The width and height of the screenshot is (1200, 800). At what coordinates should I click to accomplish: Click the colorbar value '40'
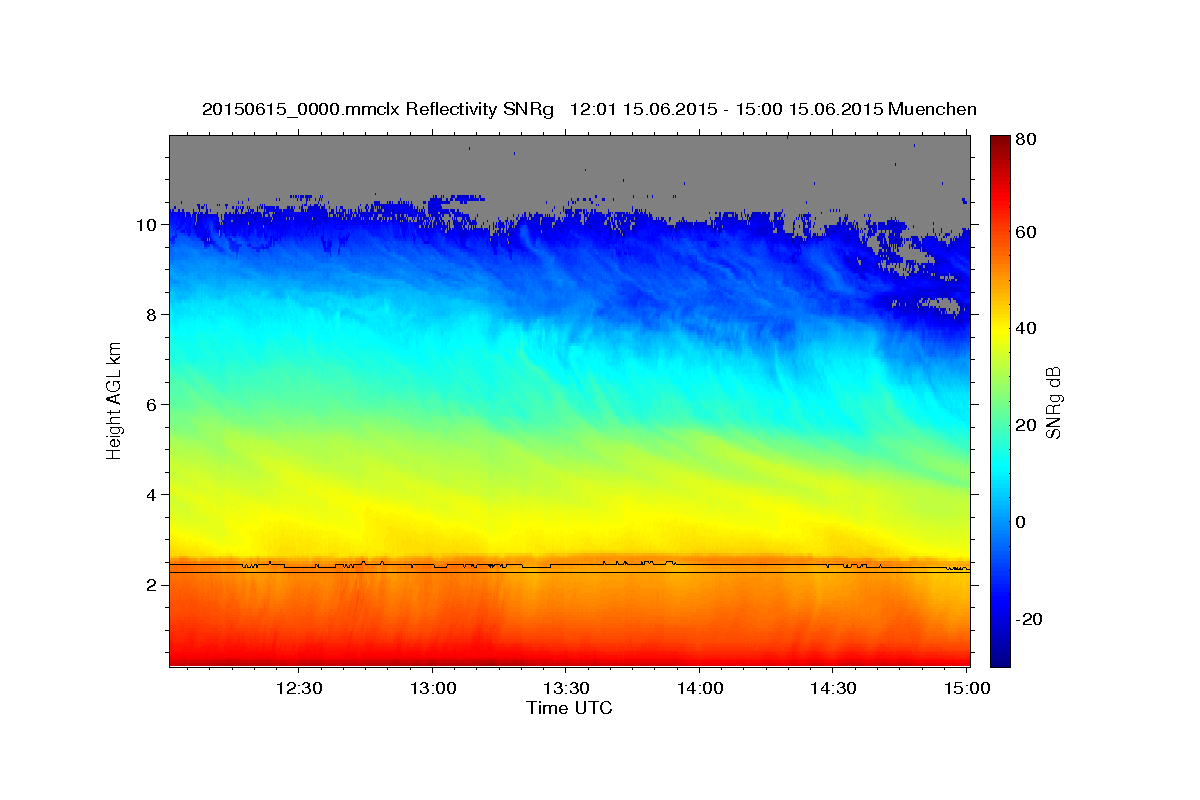tap(1027, 329)
